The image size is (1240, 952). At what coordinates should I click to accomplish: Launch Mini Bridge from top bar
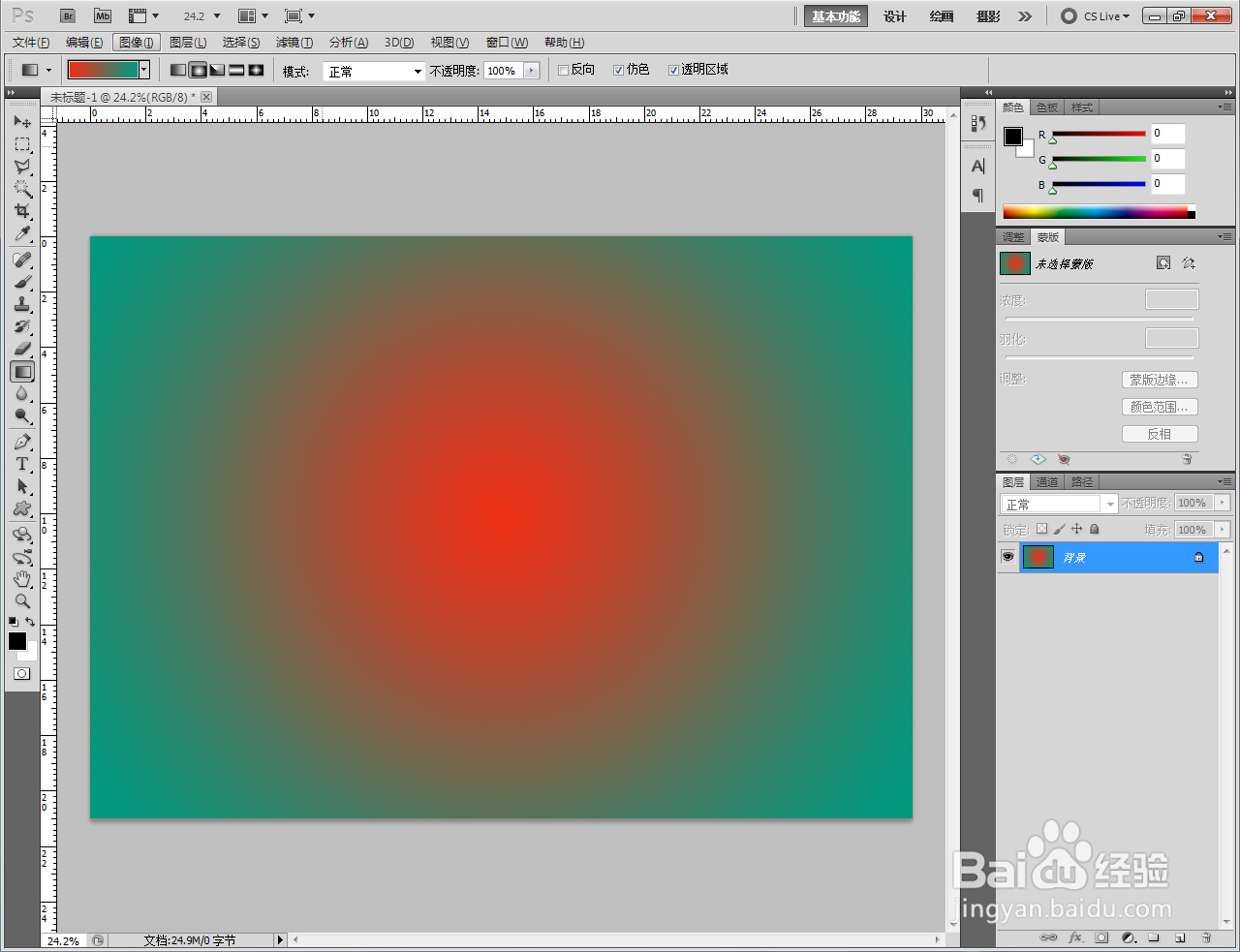[x=103, y=16]
